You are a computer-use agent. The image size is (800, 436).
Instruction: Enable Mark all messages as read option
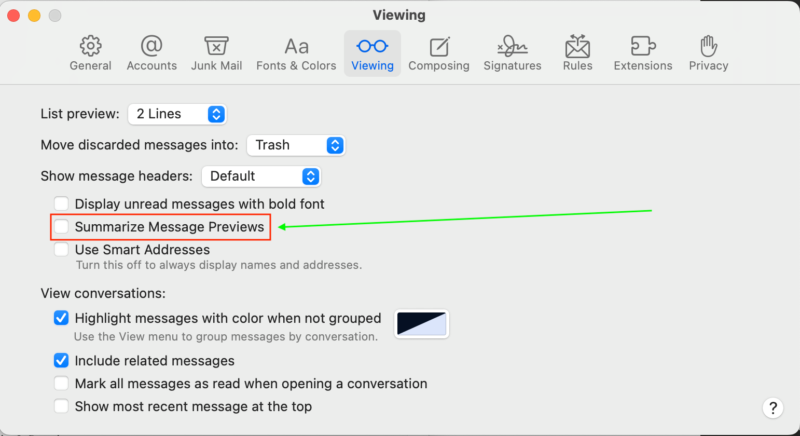[x=61, y=383]
